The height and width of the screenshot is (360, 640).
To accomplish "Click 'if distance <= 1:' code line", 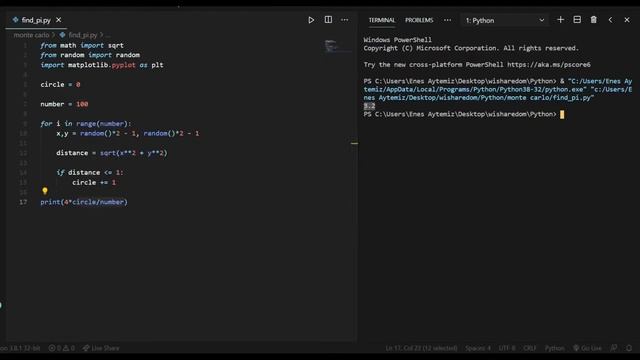I will coord(90,173).
